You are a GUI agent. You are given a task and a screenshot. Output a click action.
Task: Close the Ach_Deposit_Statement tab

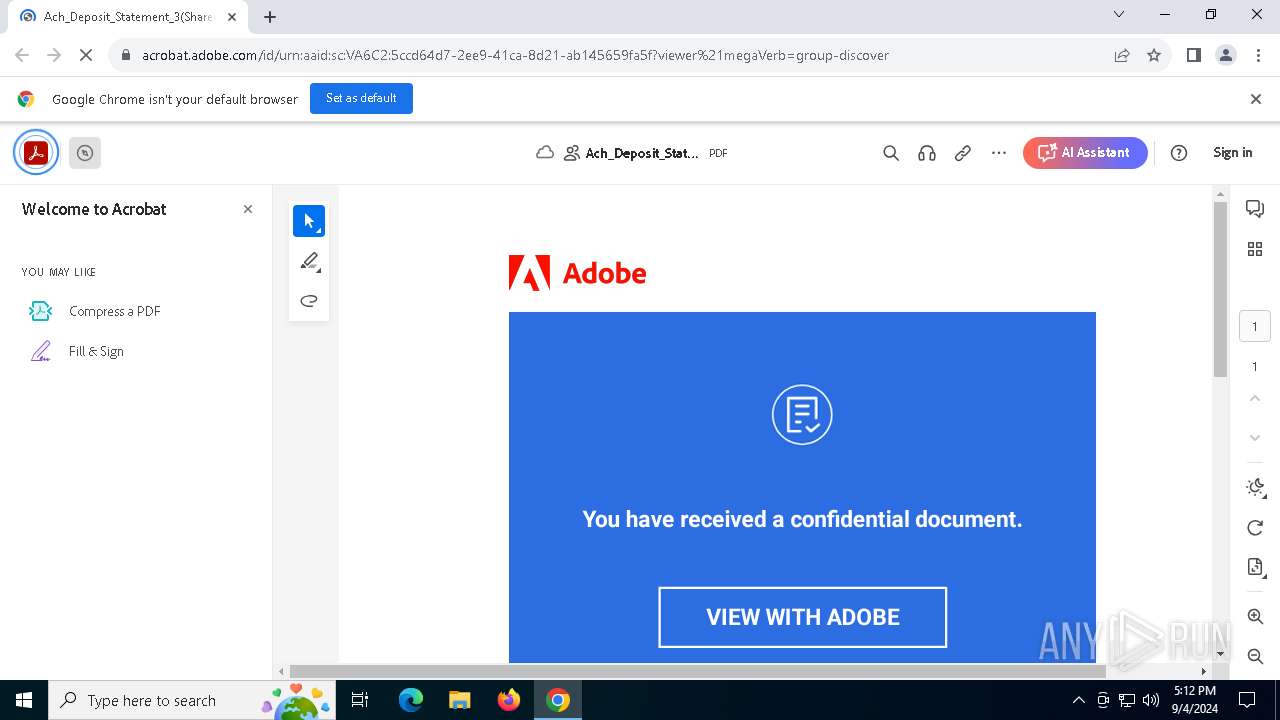231,16
